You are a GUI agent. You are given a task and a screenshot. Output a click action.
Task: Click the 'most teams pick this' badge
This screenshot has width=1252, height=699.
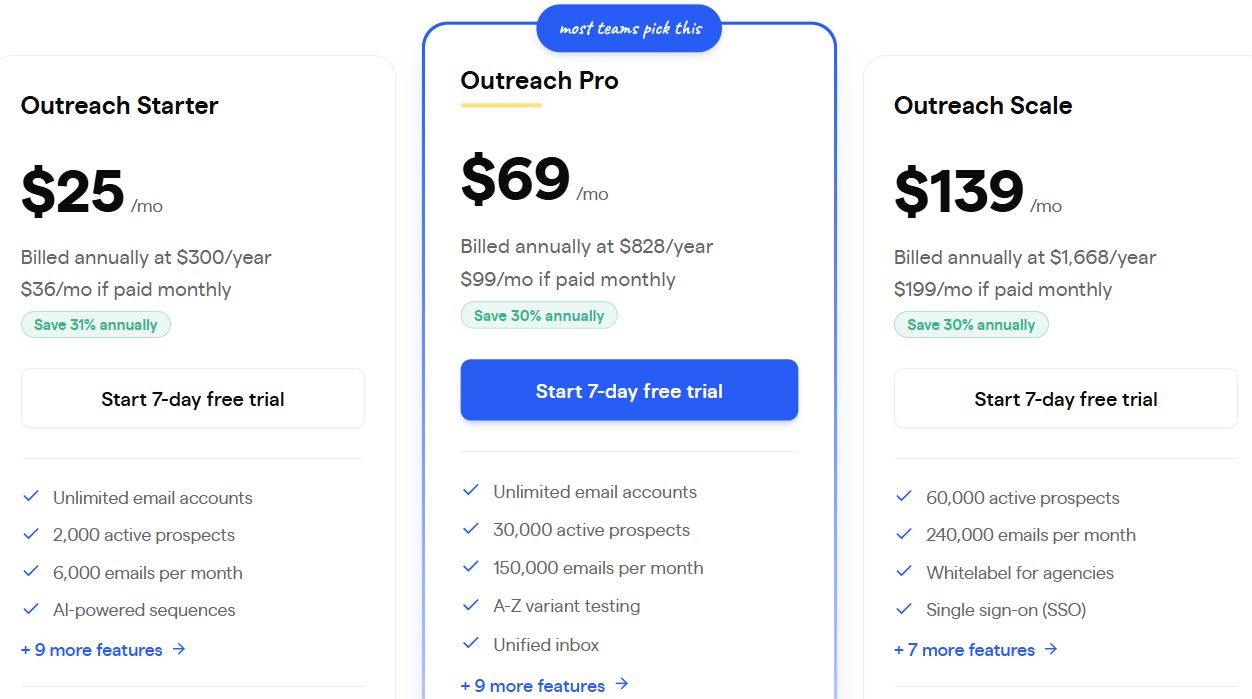click(629, 28)
